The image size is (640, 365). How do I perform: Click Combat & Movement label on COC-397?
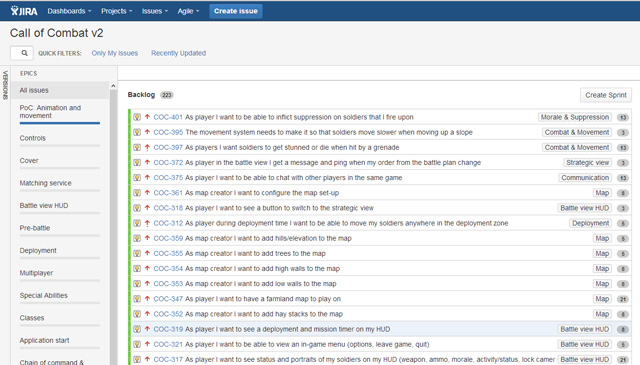(x=577, y=147)
